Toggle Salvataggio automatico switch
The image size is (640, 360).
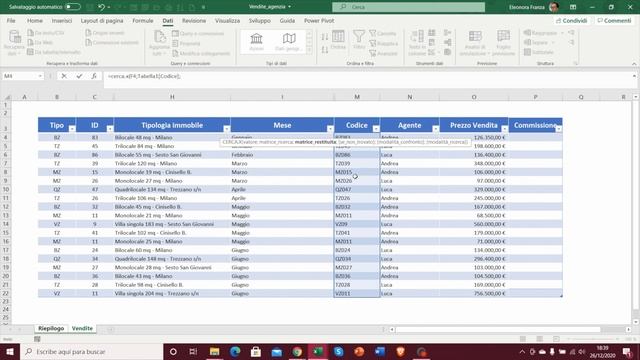tap(73, 7)
